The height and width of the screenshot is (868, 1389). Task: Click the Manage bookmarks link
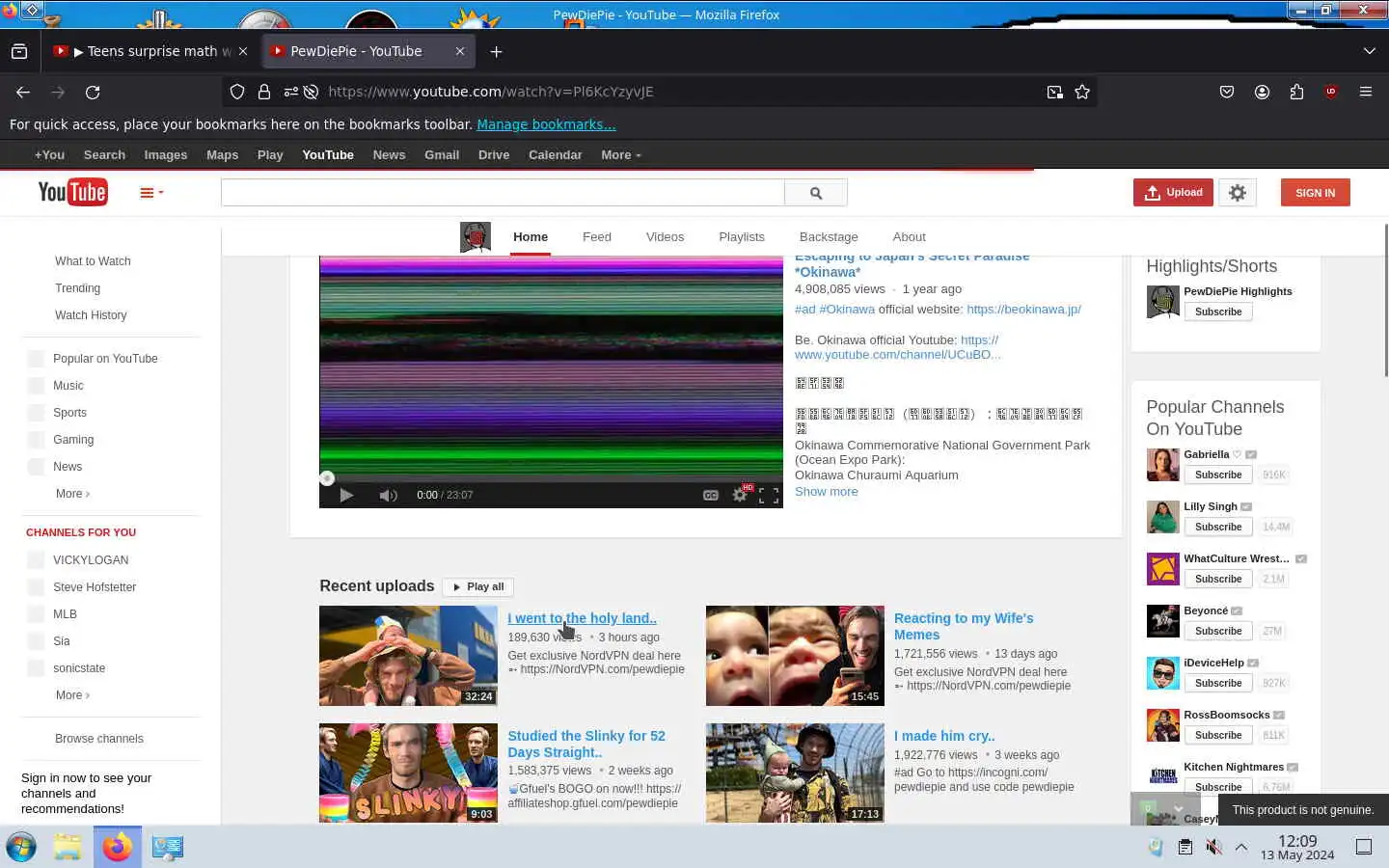pyautogui.click(x=546, y=124)
